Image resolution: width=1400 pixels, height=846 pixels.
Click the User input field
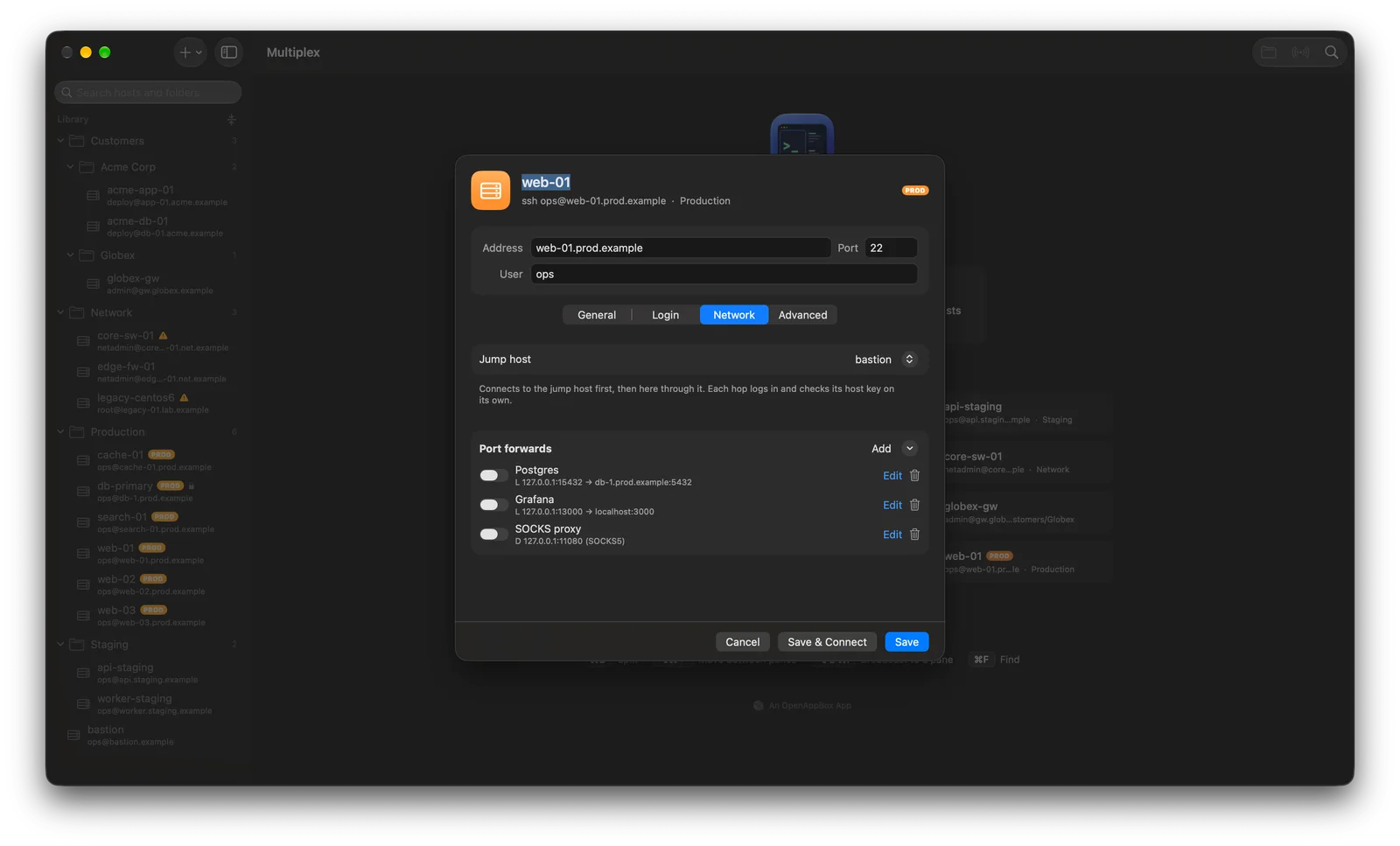point(724,274)
